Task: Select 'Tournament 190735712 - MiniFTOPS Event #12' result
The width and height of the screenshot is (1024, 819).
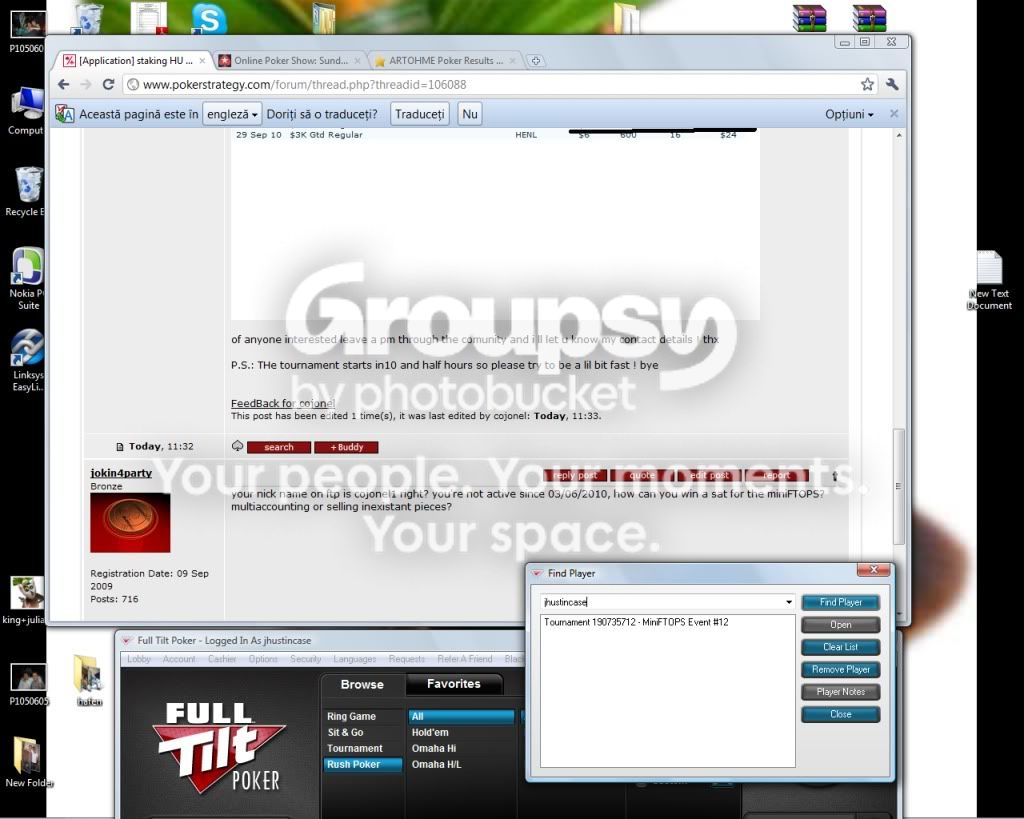Action: pyautogui.click(x=636, y=622)
